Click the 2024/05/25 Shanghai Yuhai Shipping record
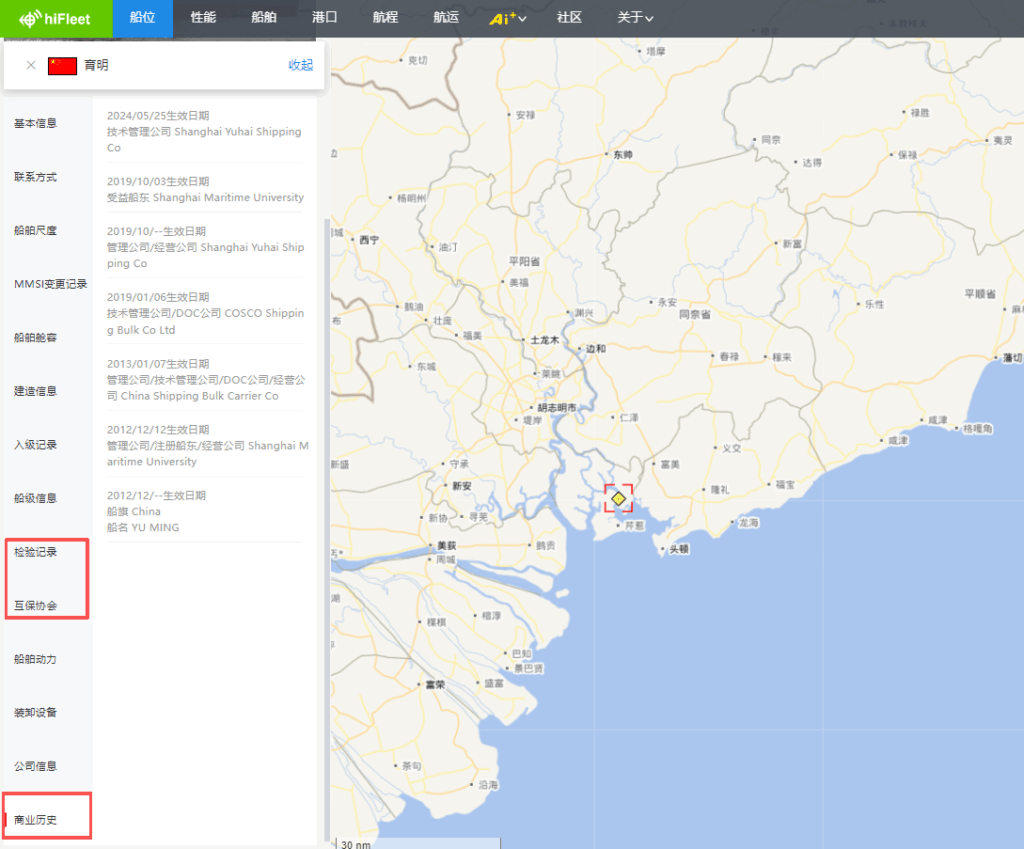This screenshot has width=1024, height=849. tap(205, 132)
